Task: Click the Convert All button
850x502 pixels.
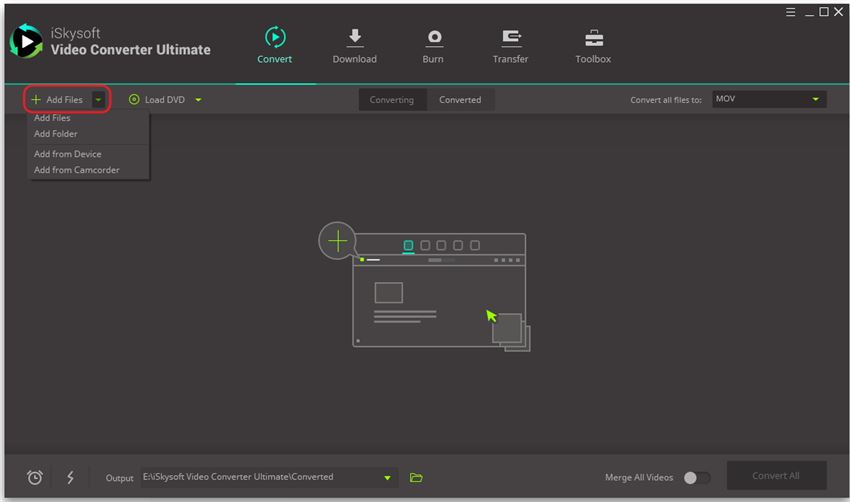Action: coord(776,476)
